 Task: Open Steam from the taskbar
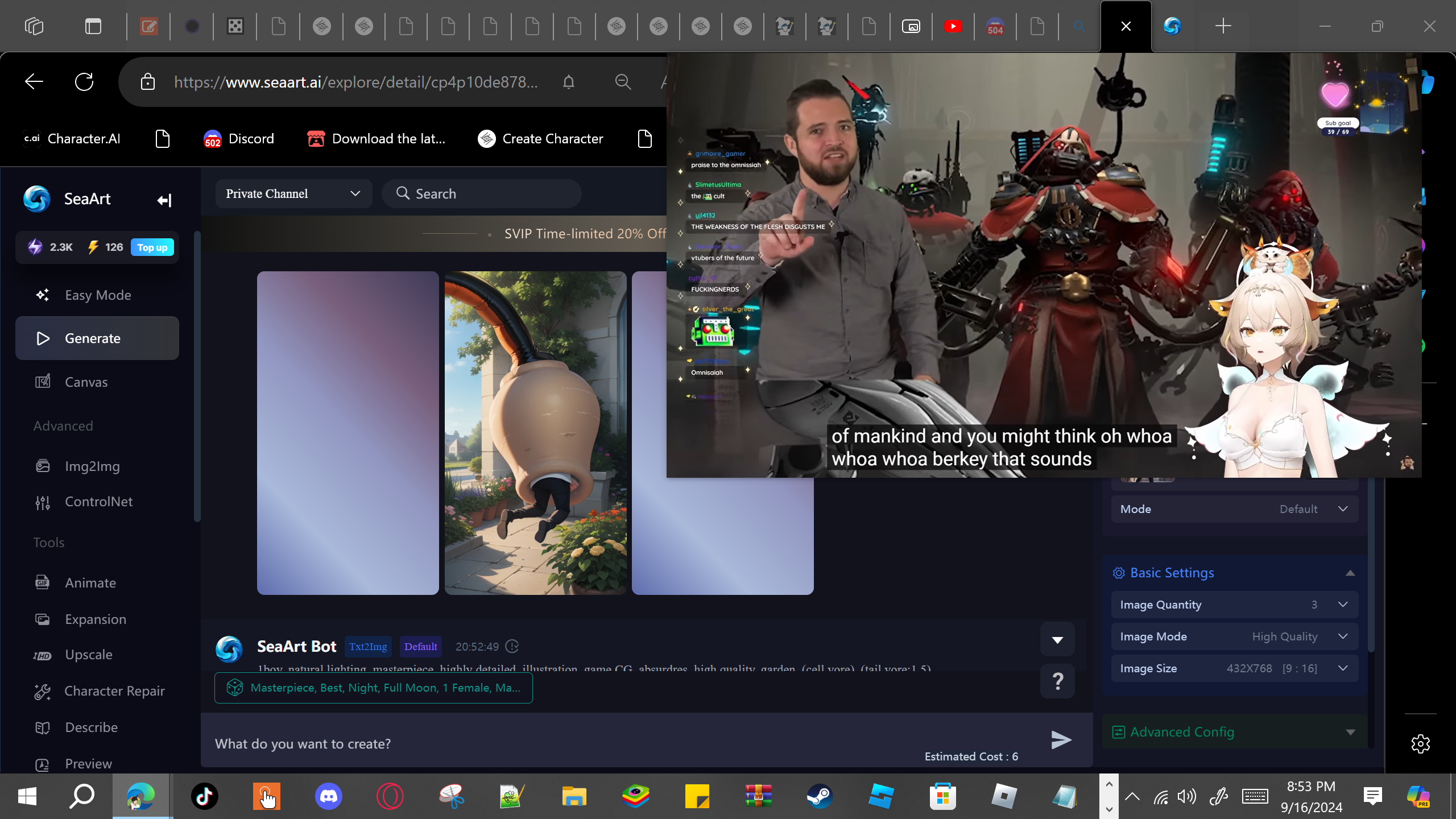pos(820,796)
